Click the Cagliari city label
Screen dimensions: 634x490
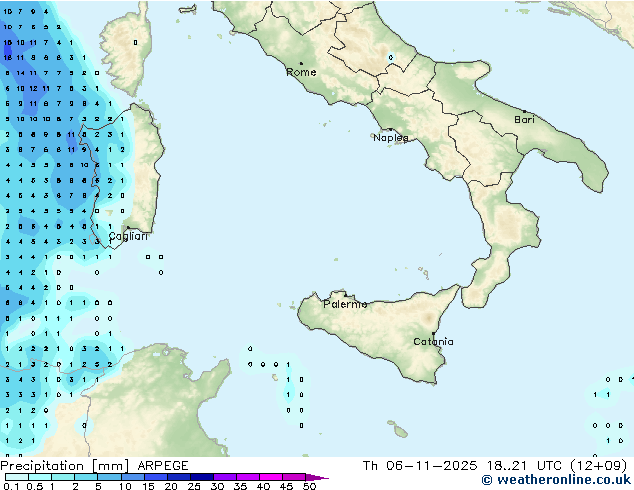(128, 236)
